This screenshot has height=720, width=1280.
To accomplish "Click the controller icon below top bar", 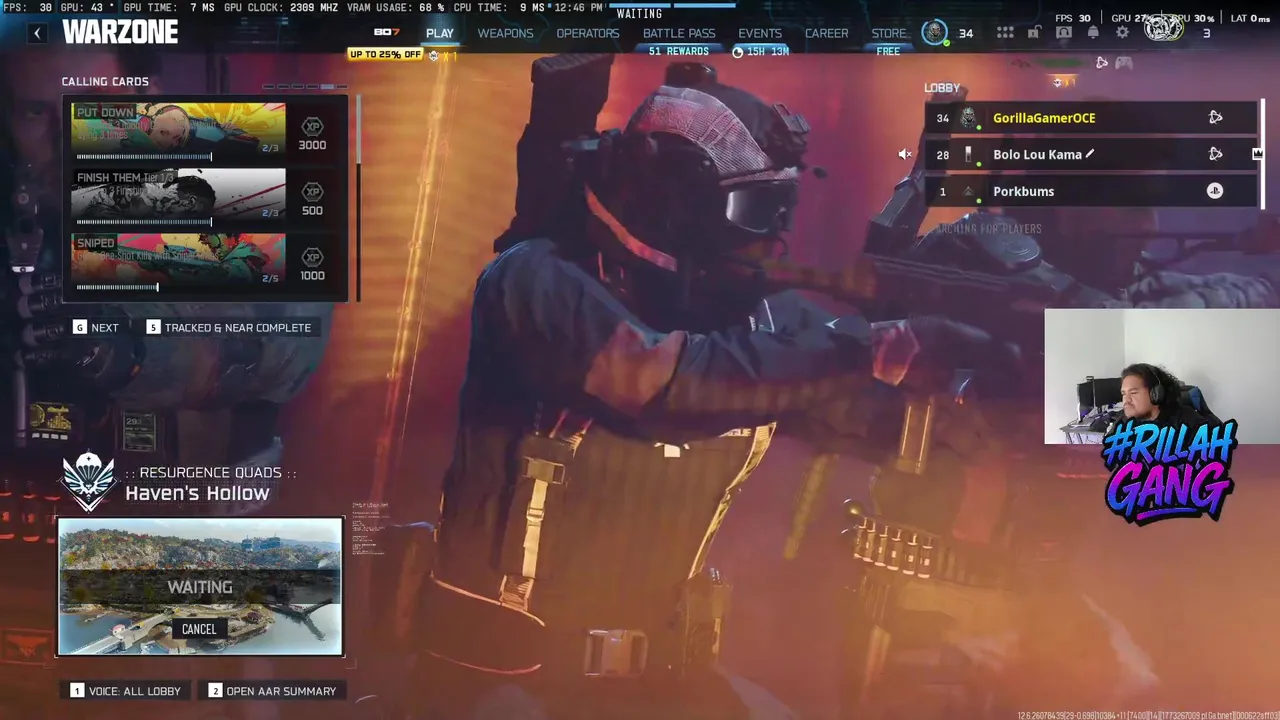I will pos(1124,63).
